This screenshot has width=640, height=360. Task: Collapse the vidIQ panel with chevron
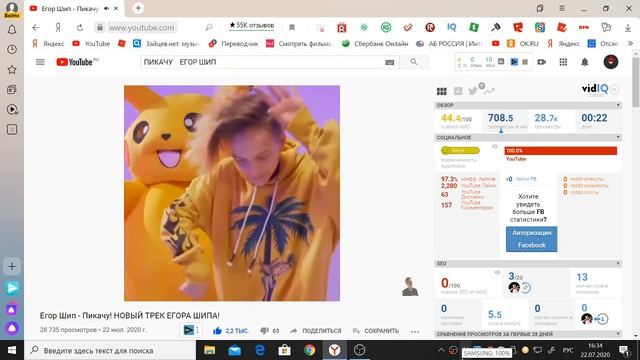click(614, 89)
